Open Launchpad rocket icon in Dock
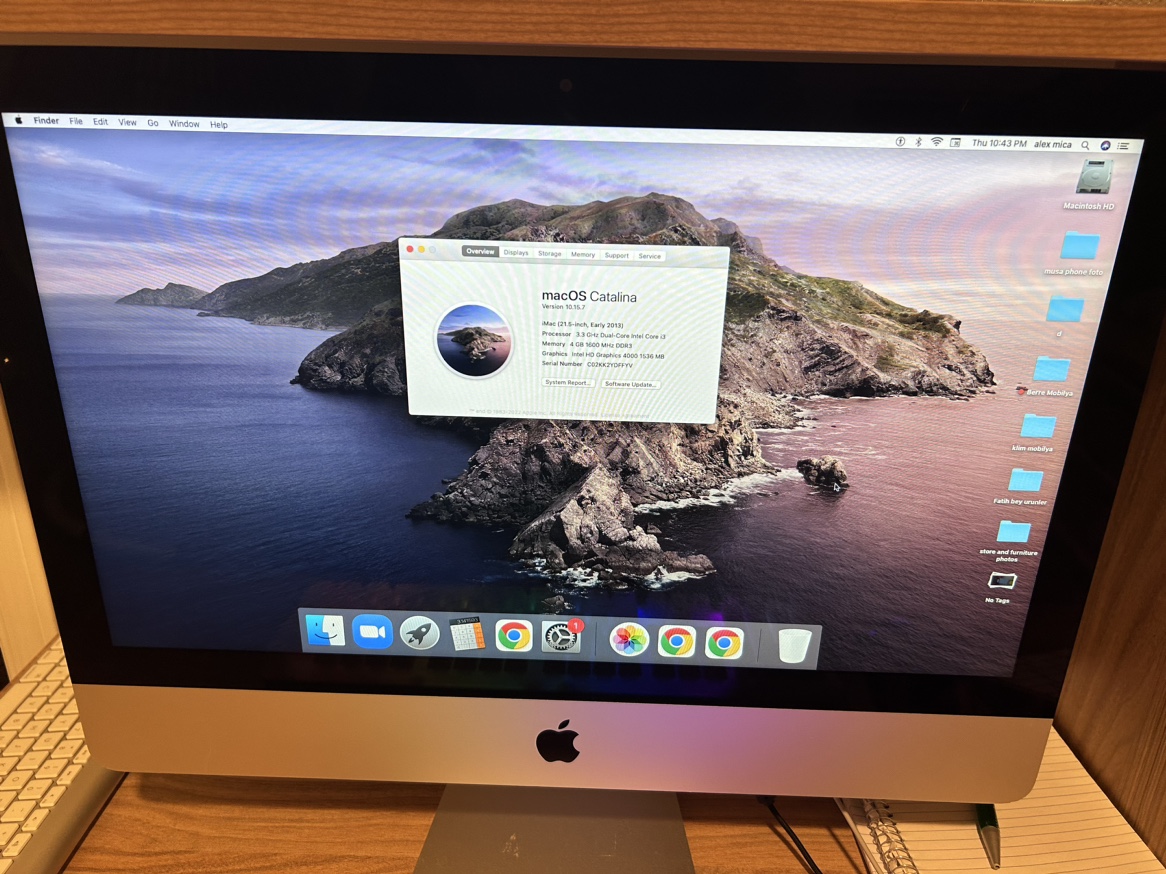Screen dimensions: 1166x874 coord(419,634)
